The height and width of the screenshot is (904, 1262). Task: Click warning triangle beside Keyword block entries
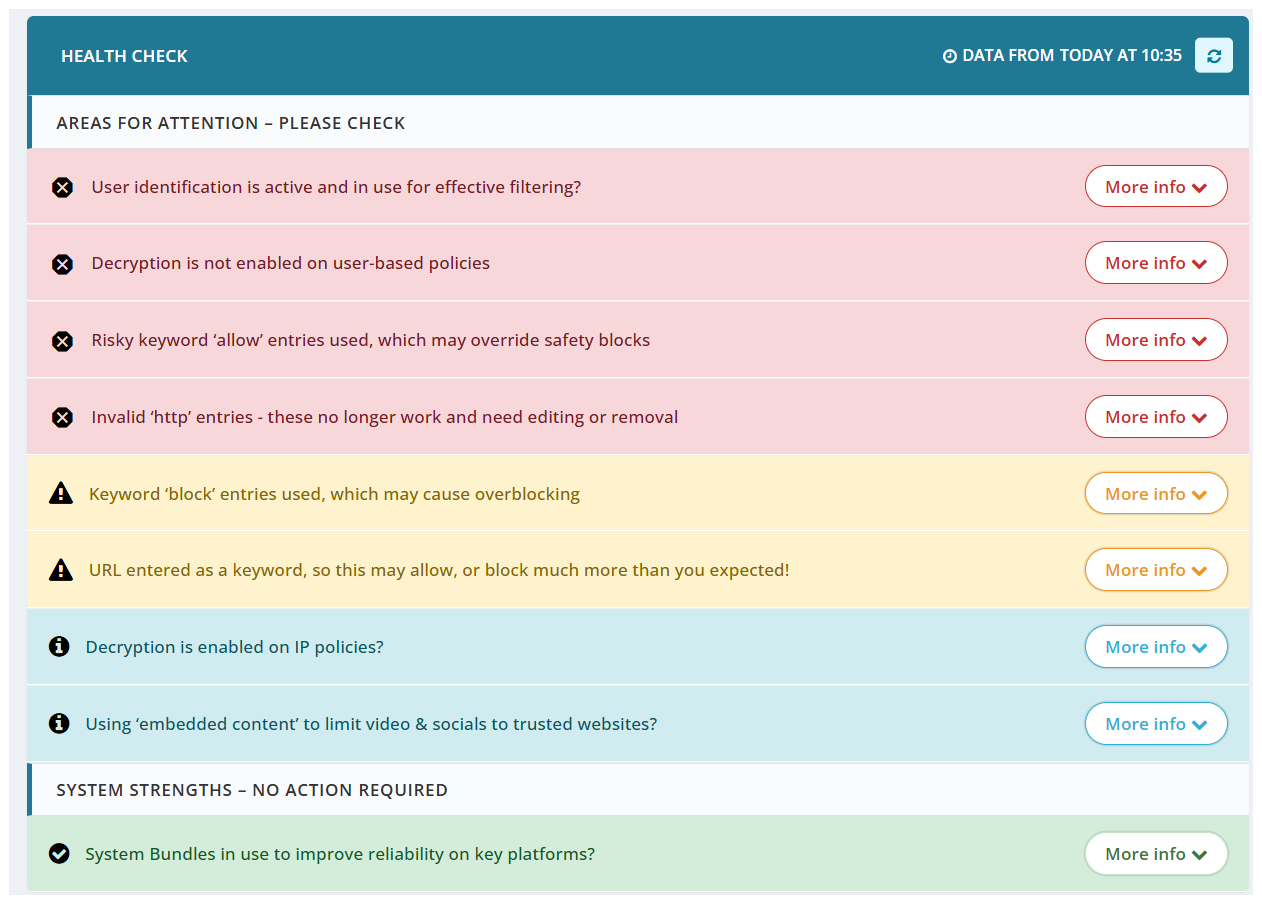pos(61,493)
